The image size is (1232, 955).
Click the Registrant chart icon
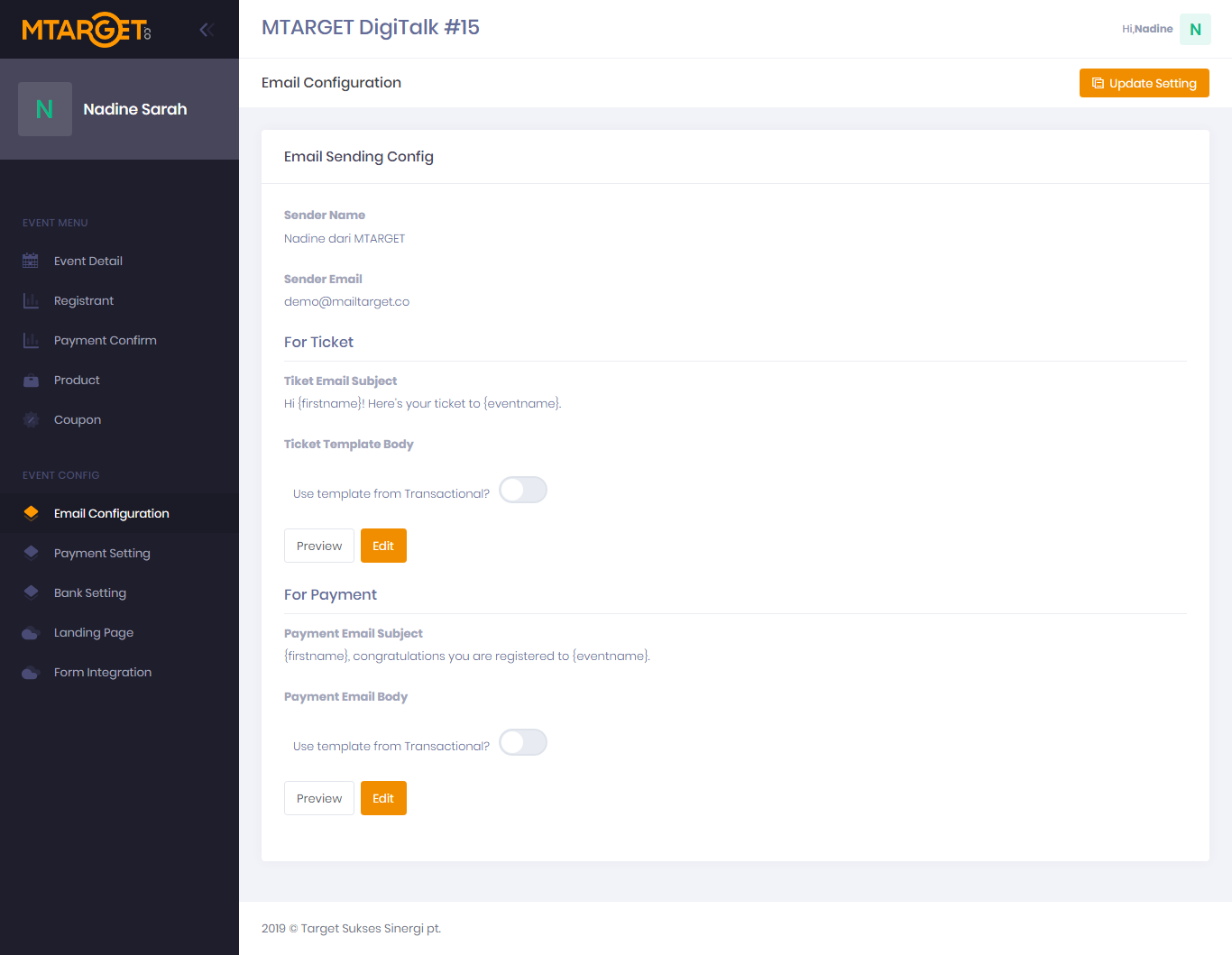(31, 300)
